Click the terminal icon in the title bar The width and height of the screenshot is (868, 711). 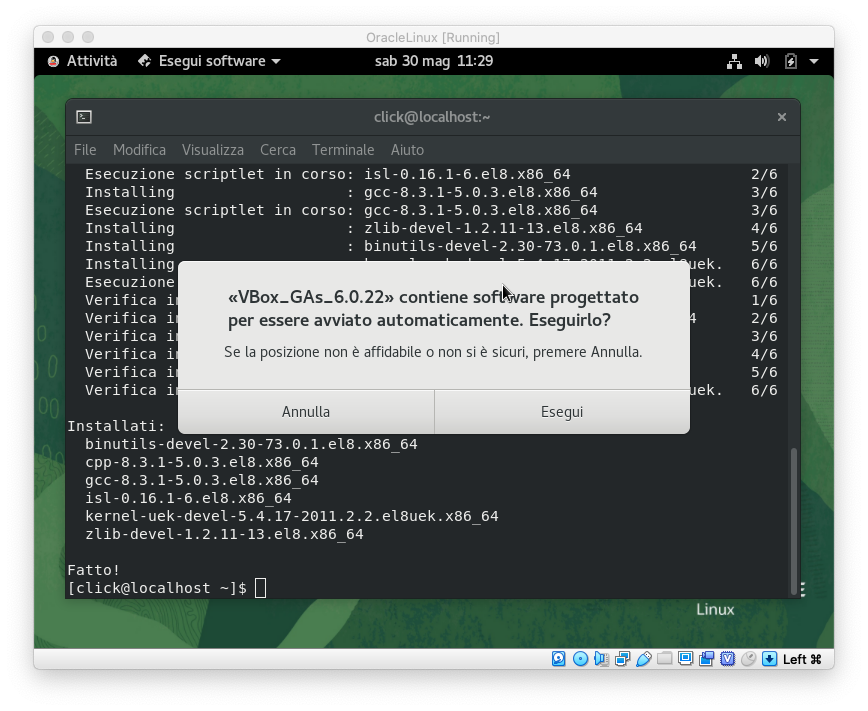pos(84,117)
